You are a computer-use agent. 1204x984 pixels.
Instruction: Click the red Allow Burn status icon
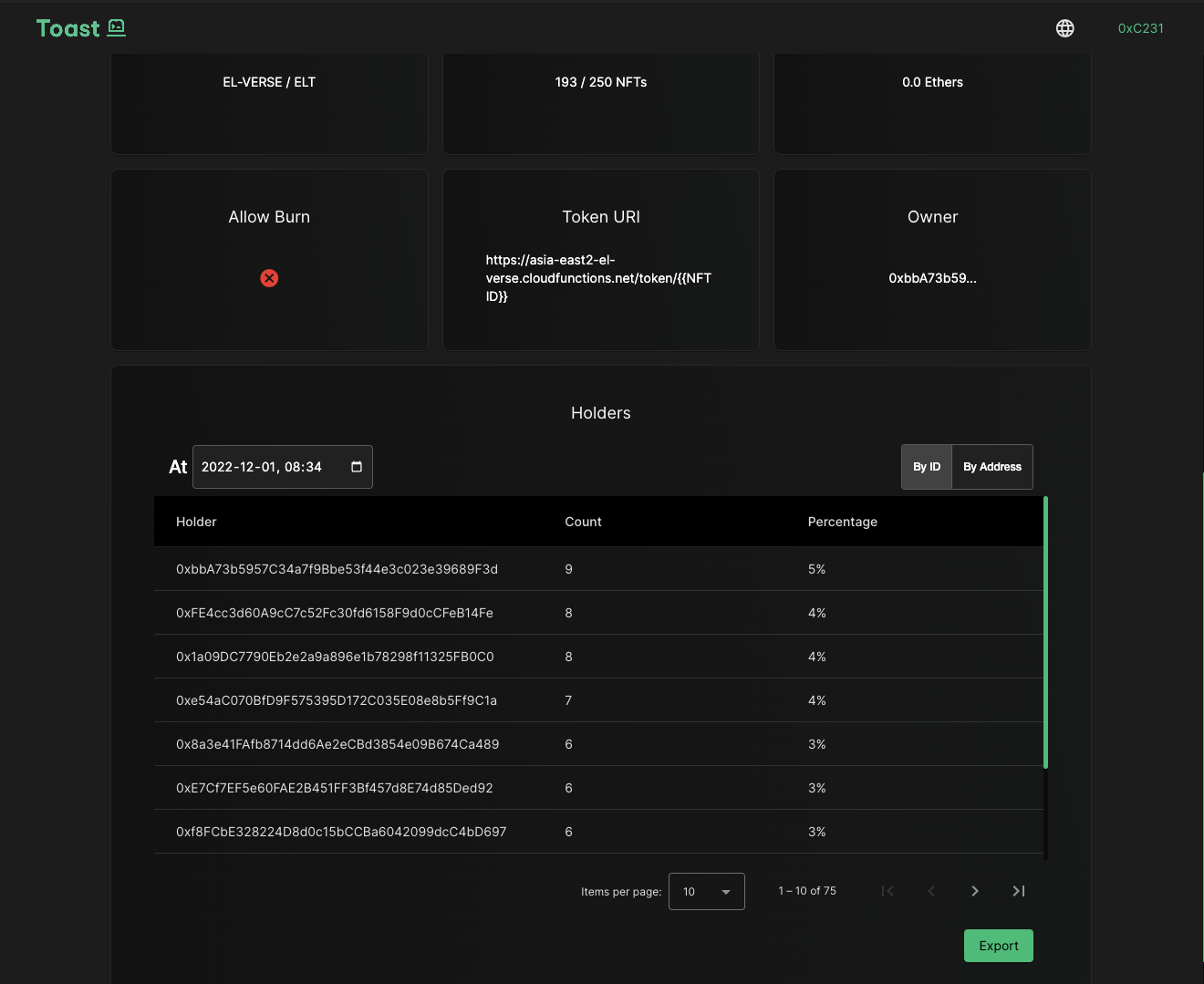coord(269,278)
